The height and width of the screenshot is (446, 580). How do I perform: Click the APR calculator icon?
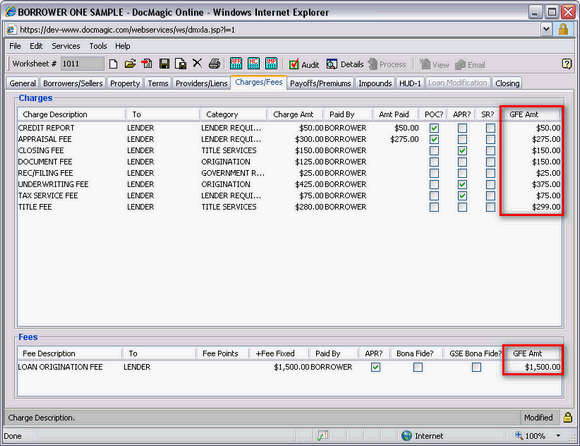(x=236, y=64)
